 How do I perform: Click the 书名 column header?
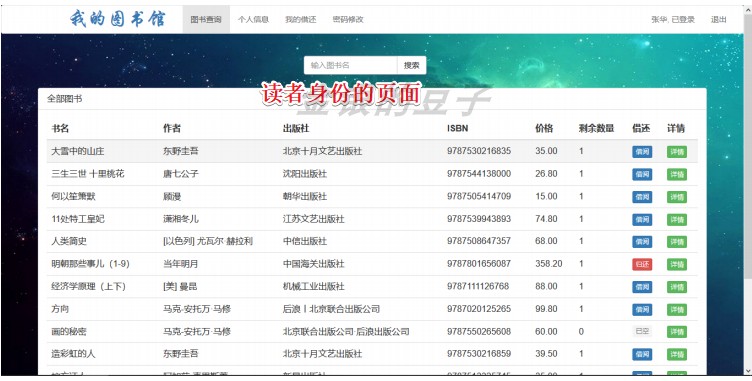coord(60,129)
